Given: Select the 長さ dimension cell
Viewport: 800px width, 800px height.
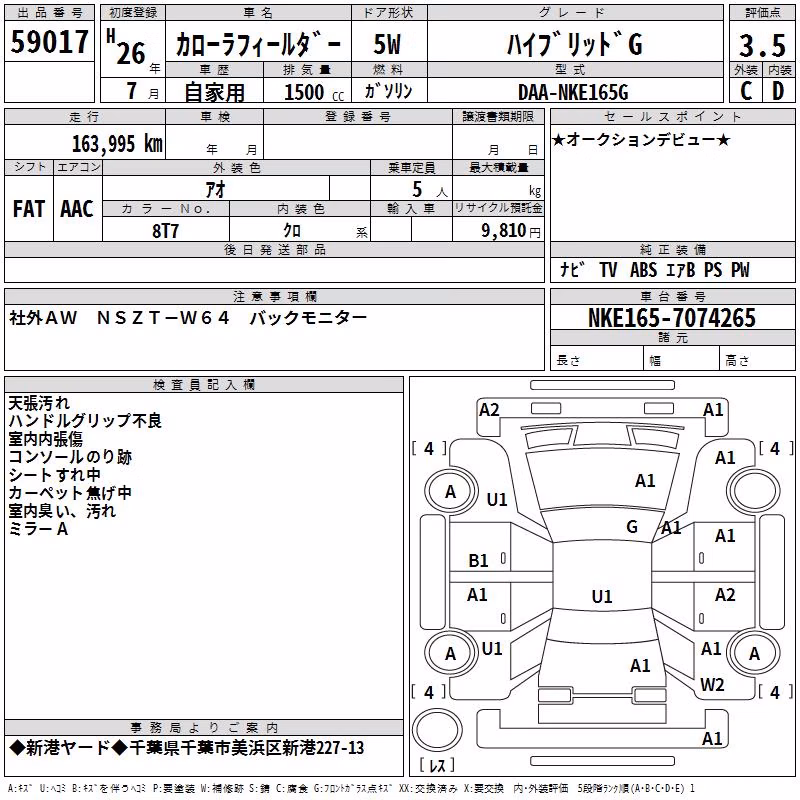Looking at the screenshot, I should 597,360.
